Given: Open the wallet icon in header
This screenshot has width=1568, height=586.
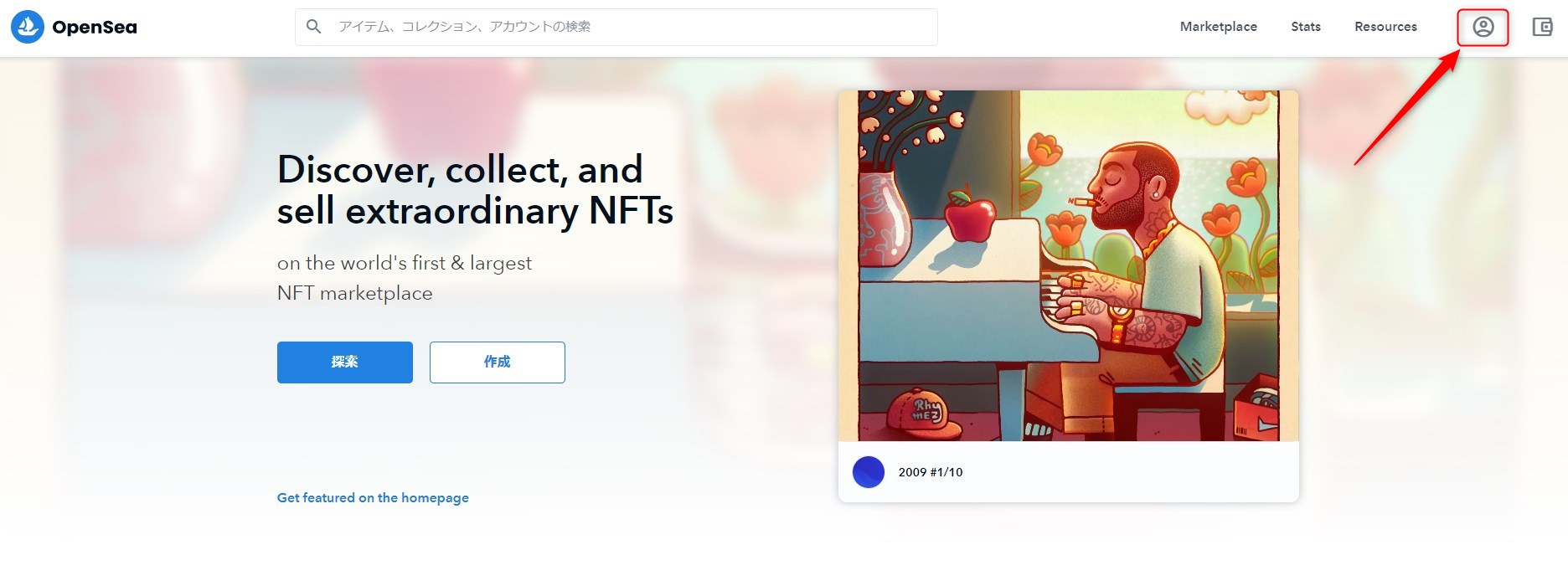Looking at the screenshot, I should pyautogui.click(x=1542, y=28).
